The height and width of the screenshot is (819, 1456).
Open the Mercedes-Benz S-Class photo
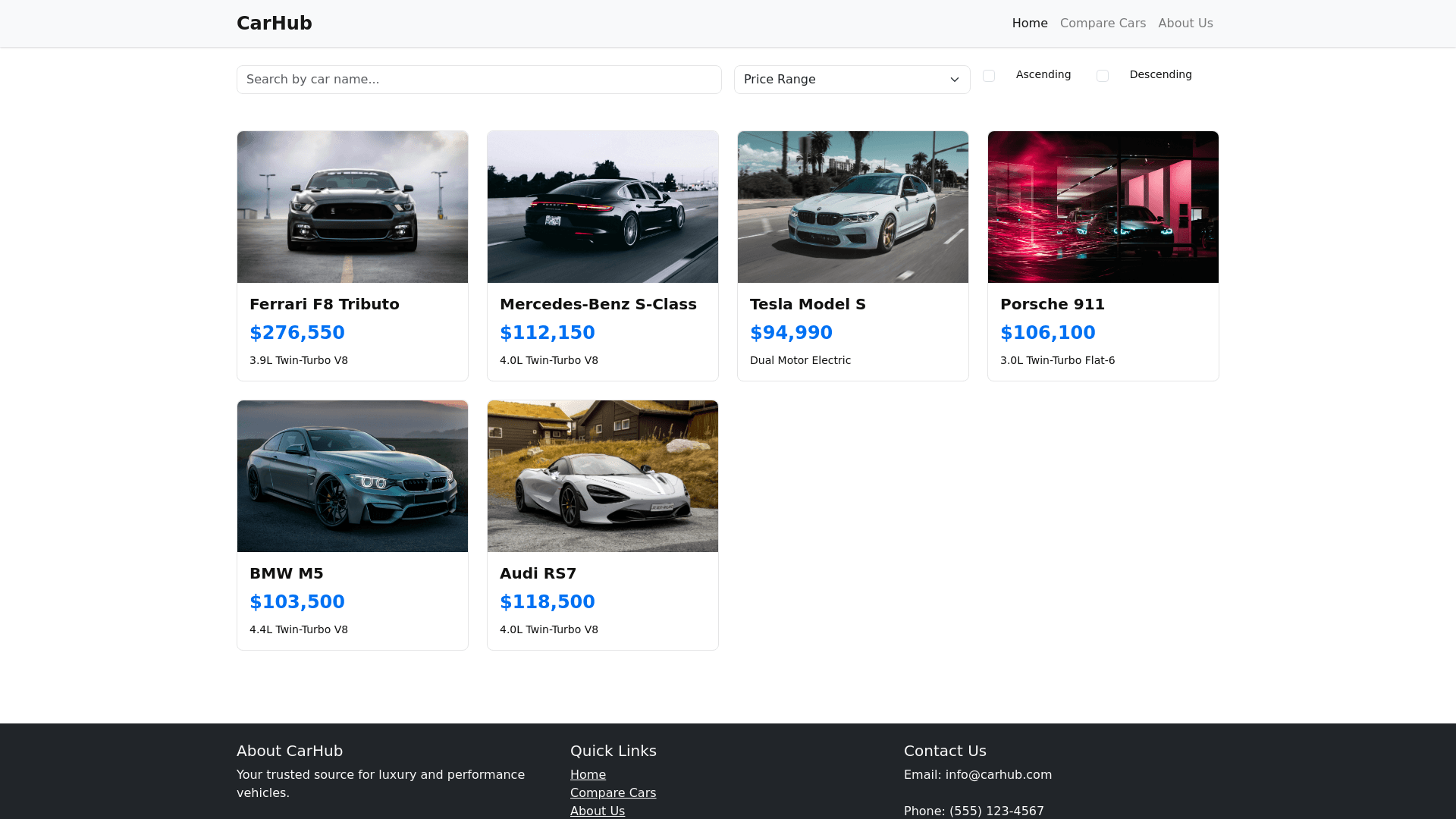(x=603, y=207)
